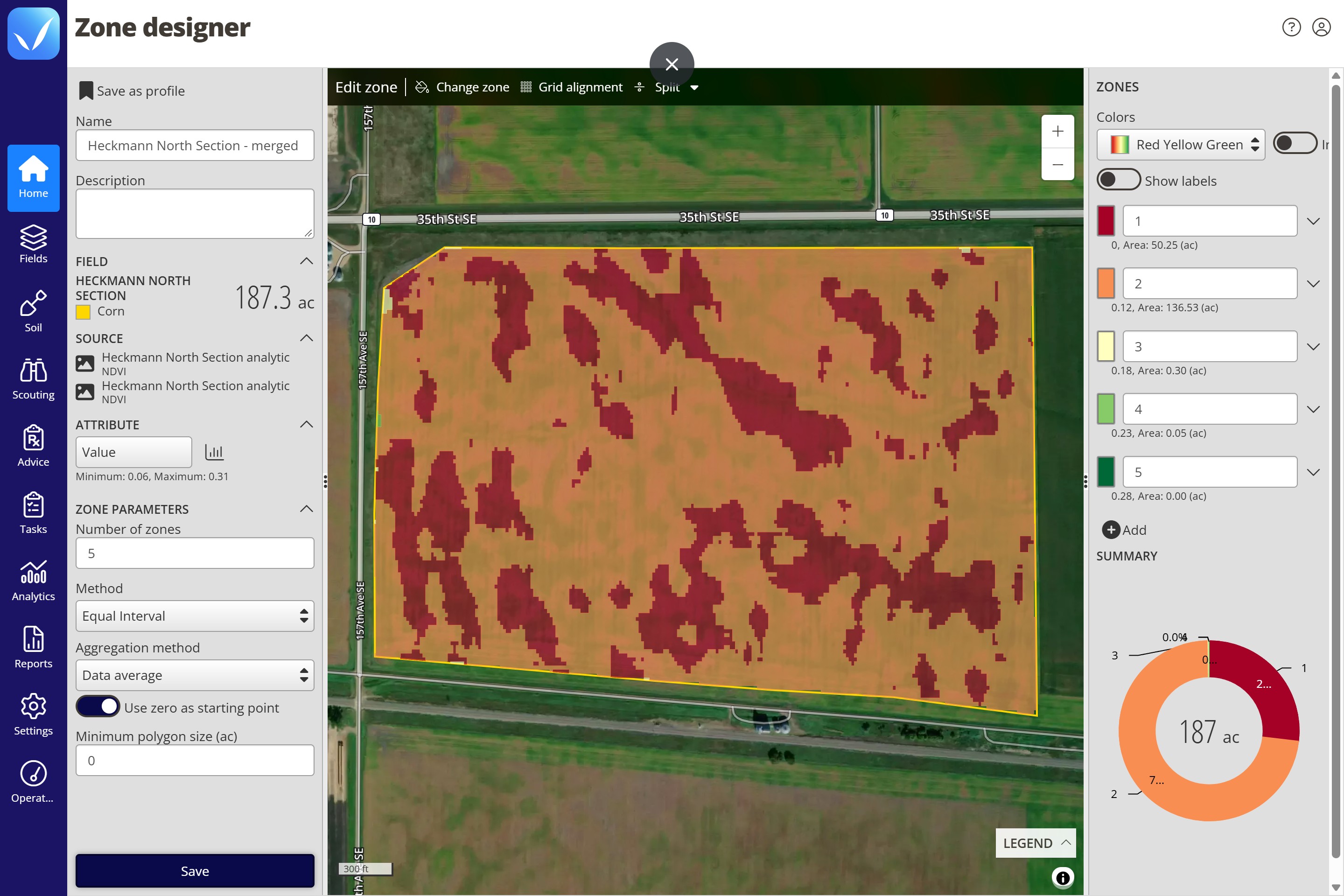Screen dimensions: 1344x896
Task: Expand zone 4 details chevron
Action: (x=1313, y=409)
